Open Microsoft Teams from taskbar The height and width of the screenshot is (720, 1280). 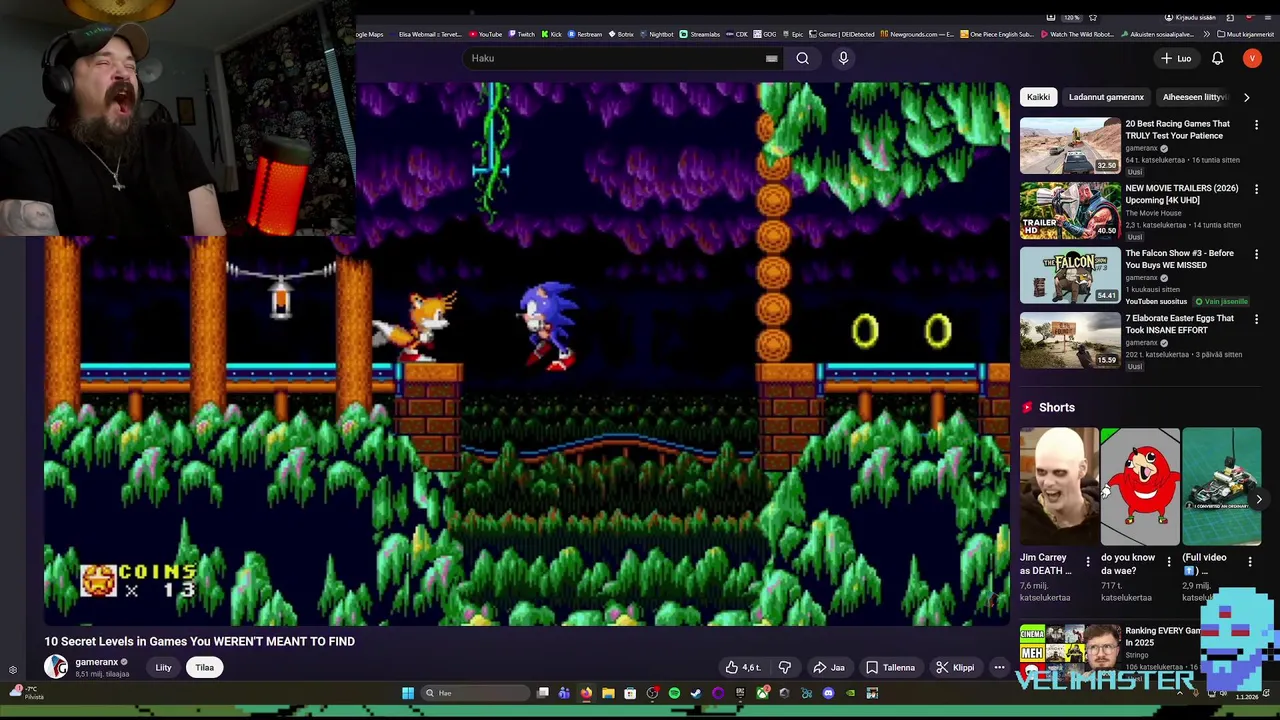click(x=564, y=693)
